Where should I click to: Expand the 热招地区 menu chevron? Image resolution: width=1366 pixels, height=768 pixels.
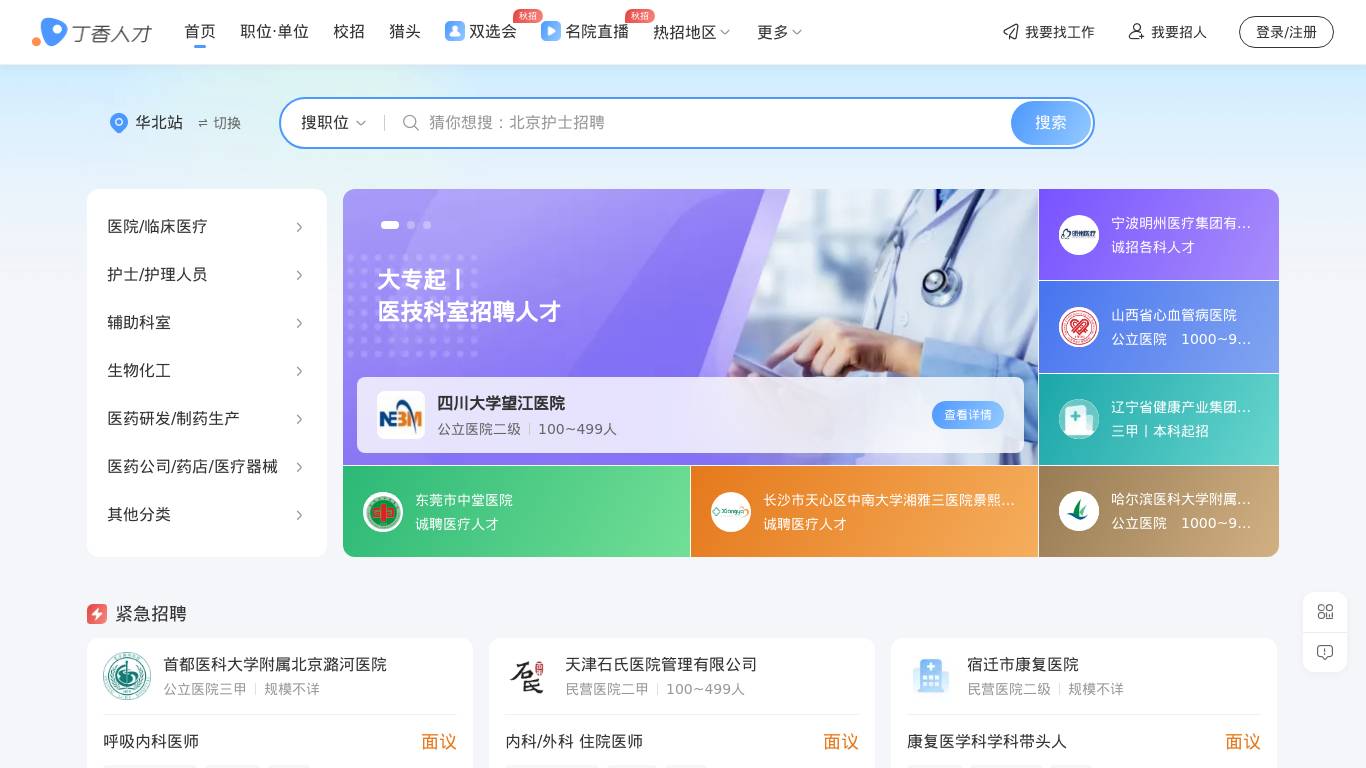[724, 32]
